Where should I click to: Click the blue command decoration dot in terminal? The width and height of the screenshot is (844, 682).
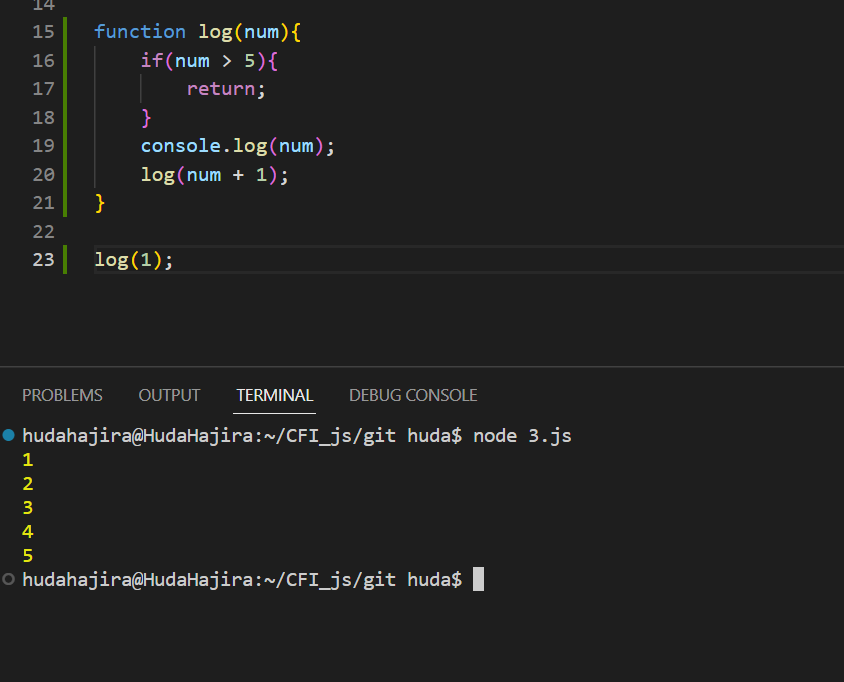point(8,434)
